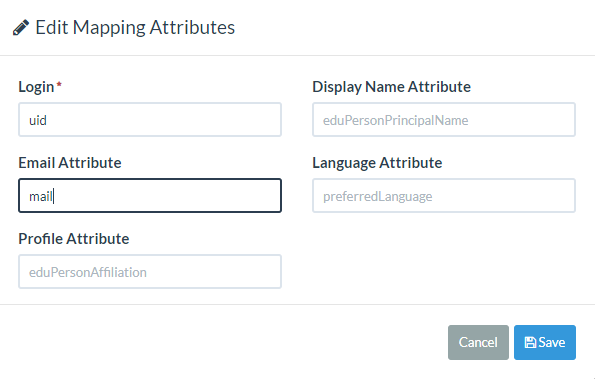Click blank header area right of title
The height and width of the screenshot is (379, 595).
click(x=414, y=28)
